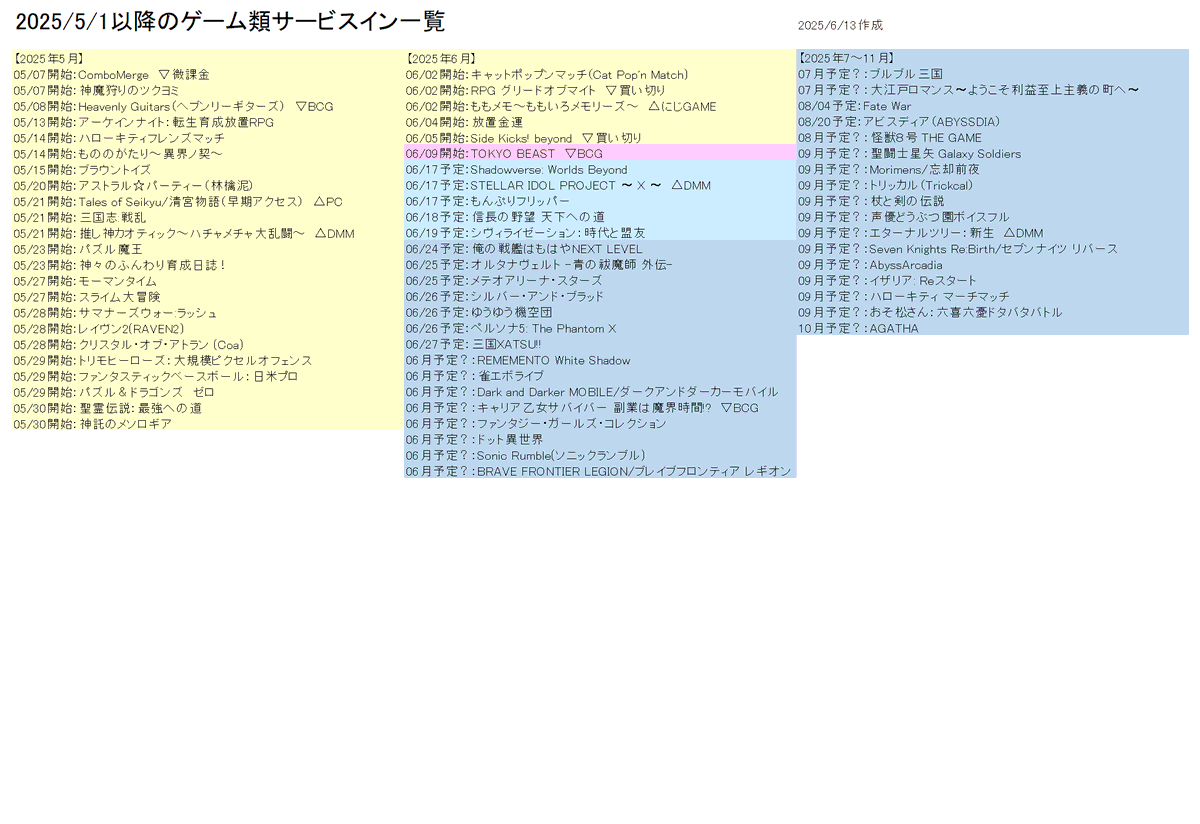
Task: Select the "Seven Knights Re:Birth" row
Action: [x=993, y=249]
